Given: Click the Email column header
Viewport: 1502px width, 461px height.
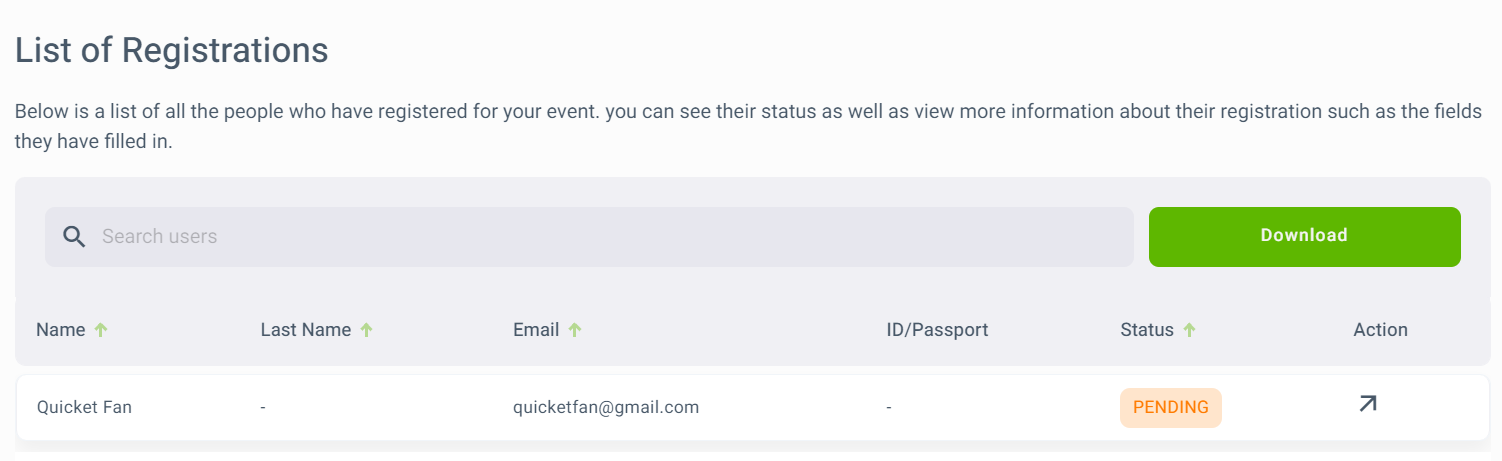Looking at the screenshot, I should [x=536, y=330].
